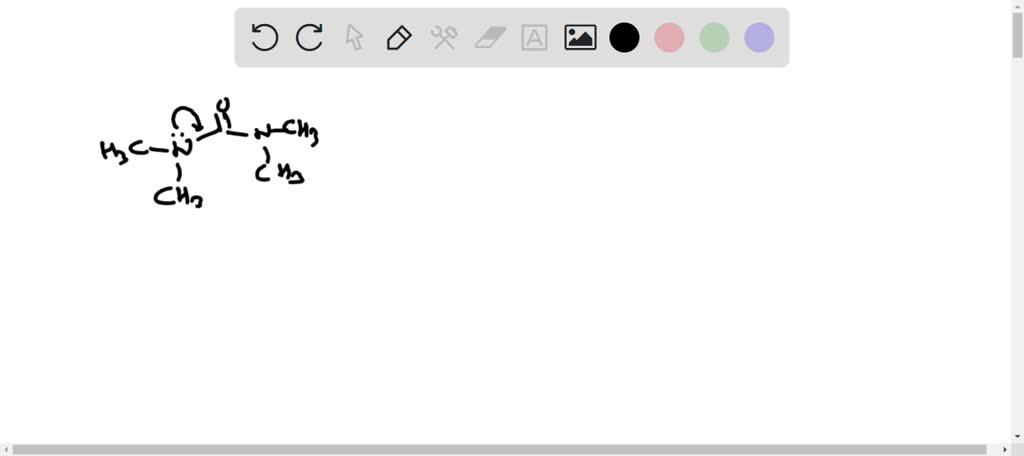
Task: Open the tools settings icon
Action: [x=444, y=38]
